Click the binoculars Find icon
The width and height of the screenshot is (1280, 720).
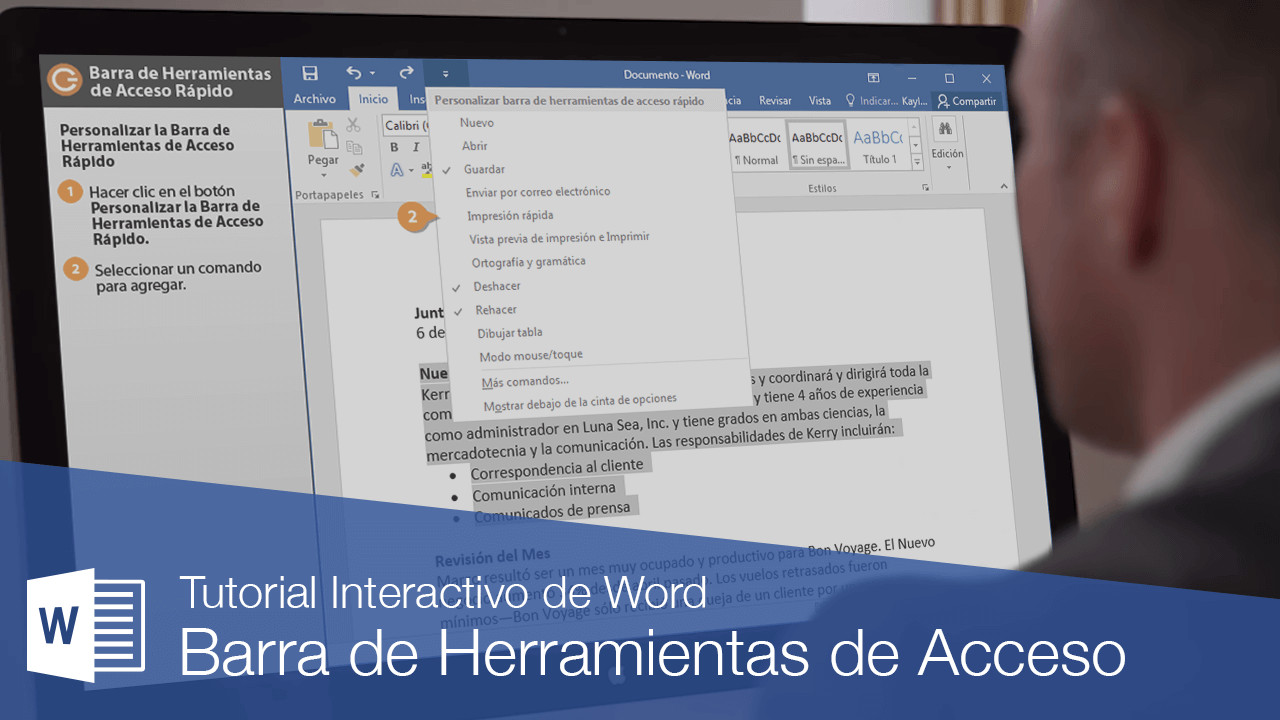(945, 129)
